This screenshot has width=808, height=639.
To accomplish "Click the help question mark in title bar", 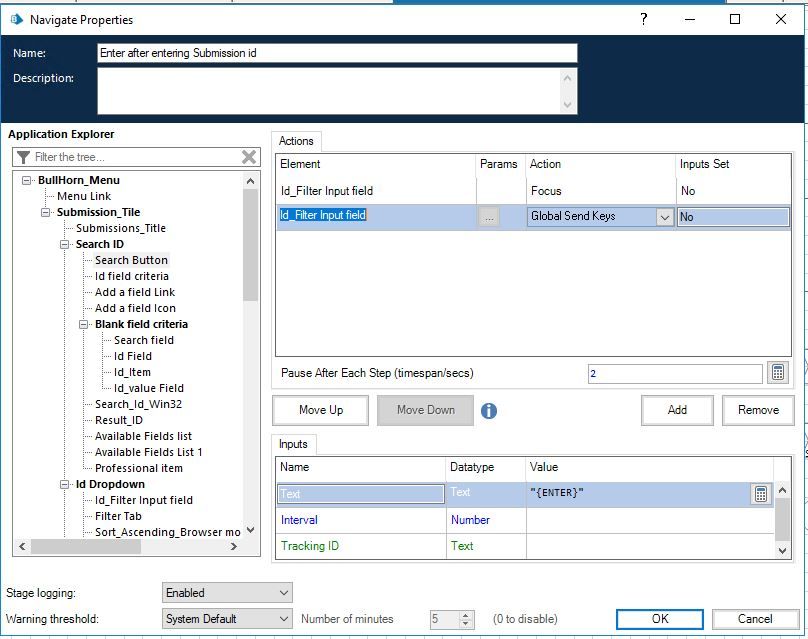I will [x=644, y=19].
